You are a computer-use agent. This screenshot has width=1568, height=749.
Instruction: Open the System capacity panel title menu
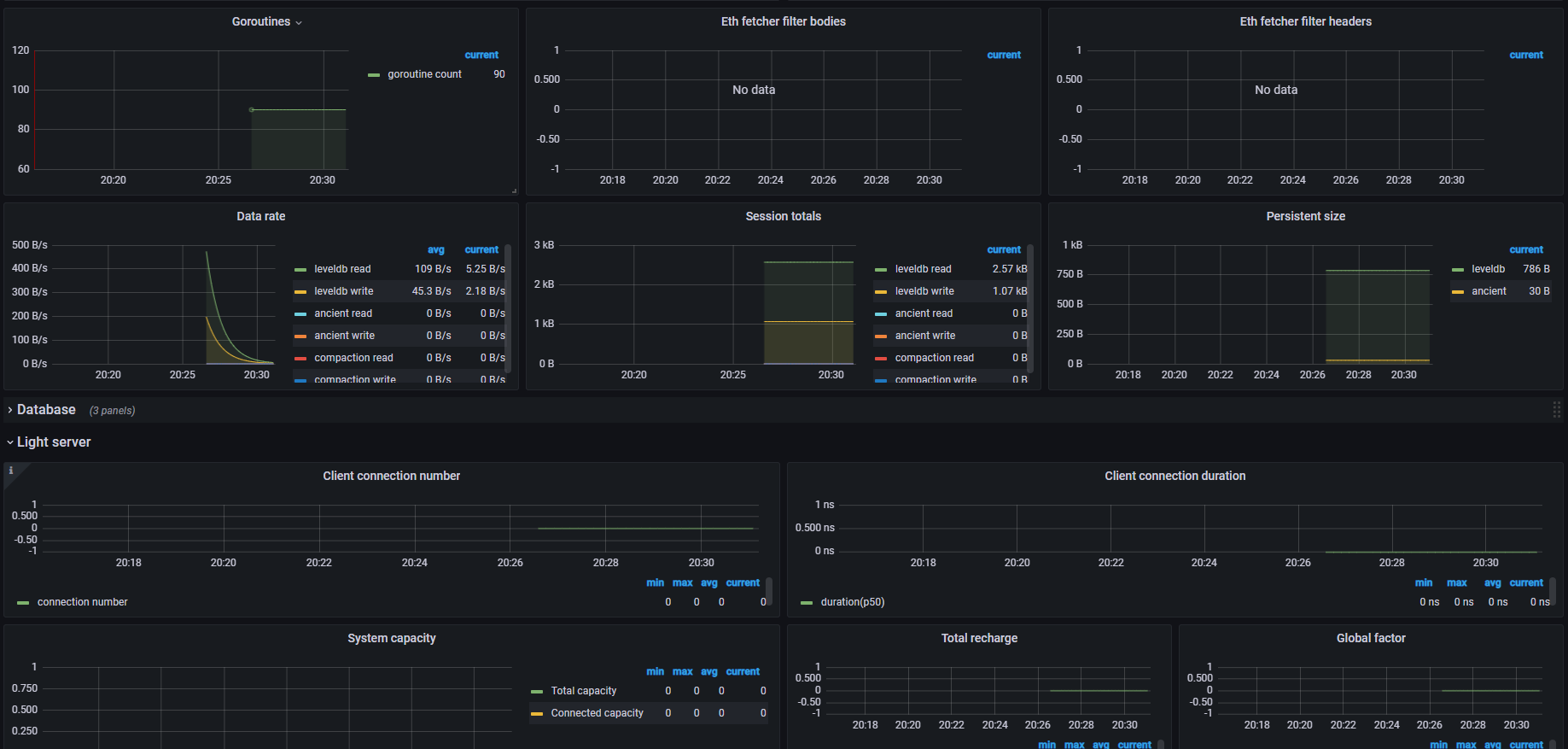pyautogui.click(x=391, y=638)
